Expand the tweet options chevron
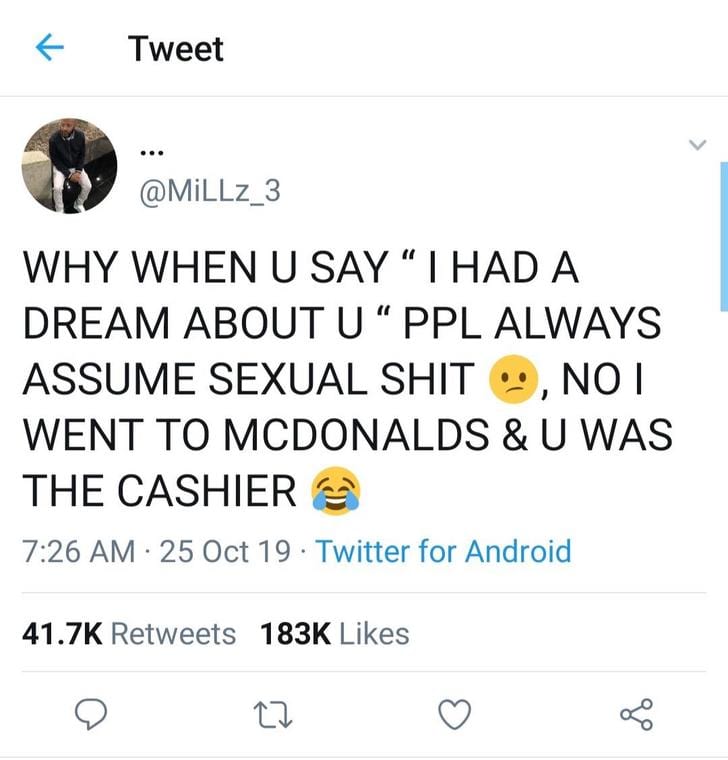 697,144
